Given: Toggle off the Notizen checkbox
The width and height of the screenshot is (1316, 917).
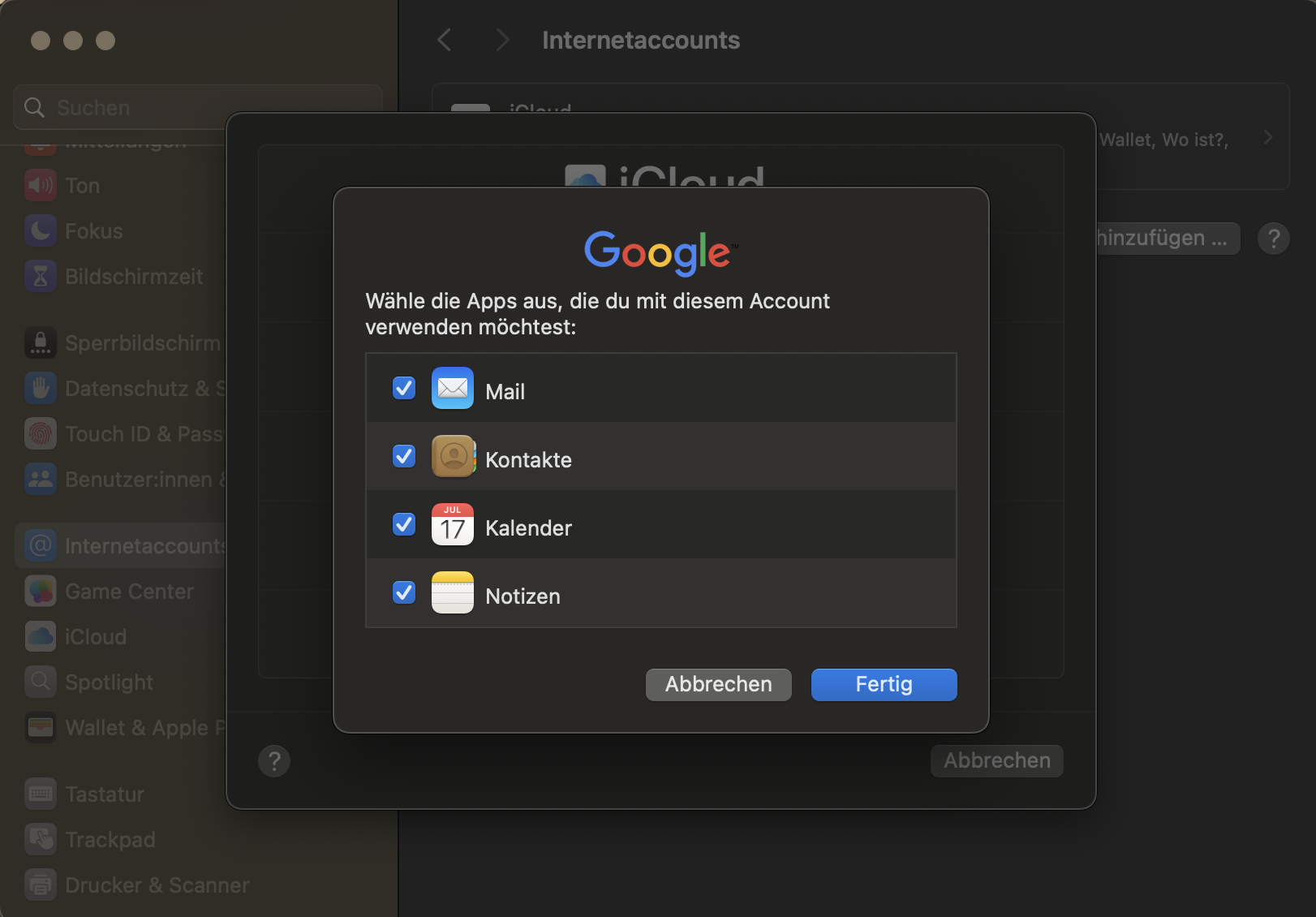Looking at the screenshot, I should tap(403, 592).
